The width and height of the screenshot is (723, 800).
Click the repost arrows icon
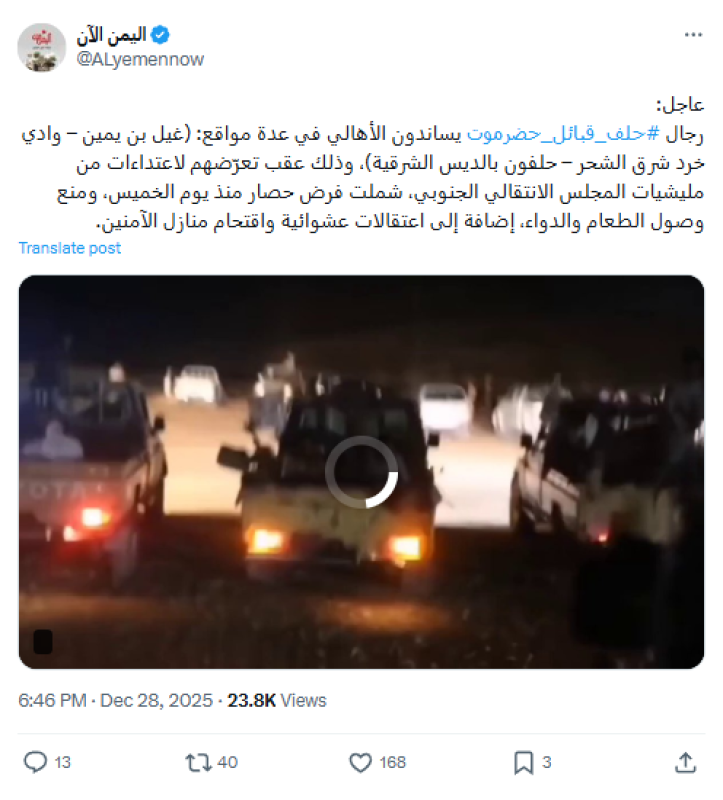(198, 762)
